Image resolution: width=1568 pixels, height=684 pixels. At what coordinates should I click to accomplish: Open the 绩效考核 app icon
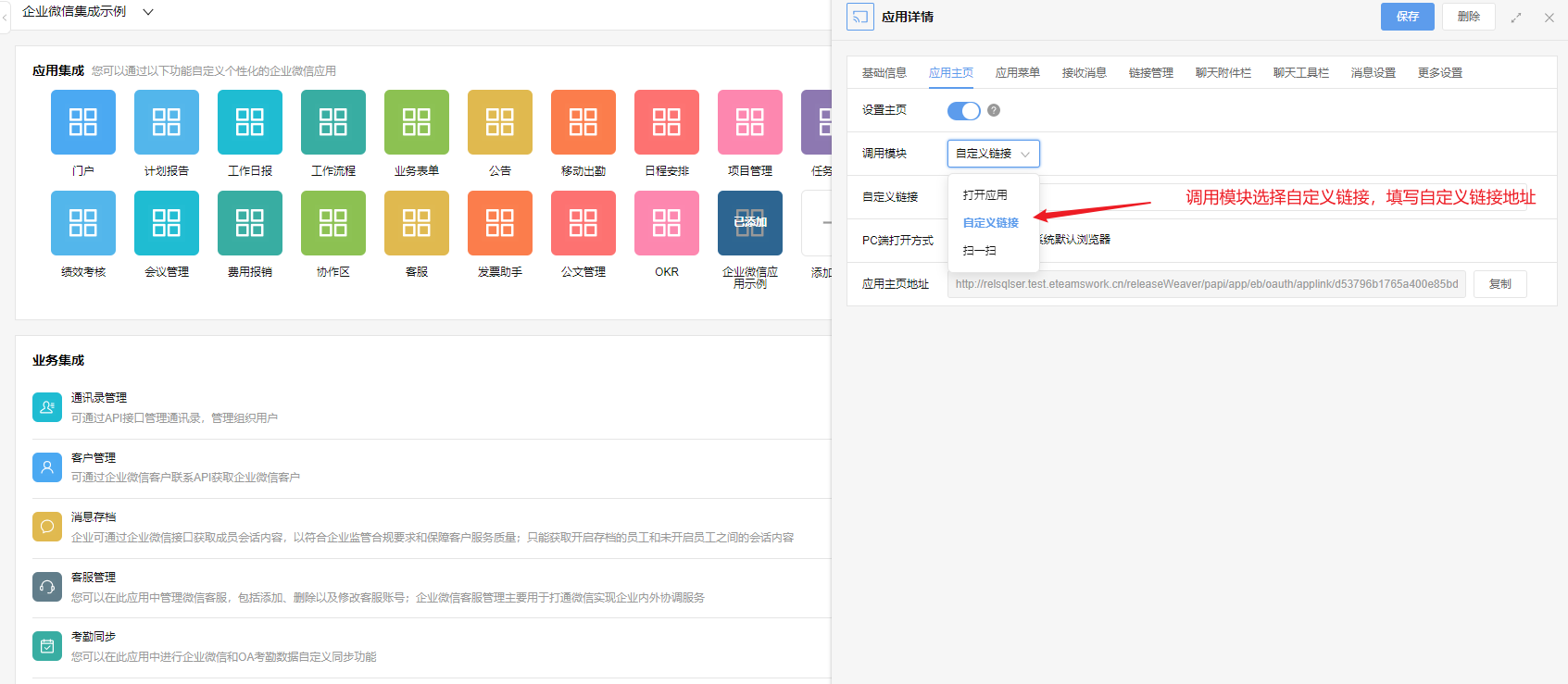(83, 223)
